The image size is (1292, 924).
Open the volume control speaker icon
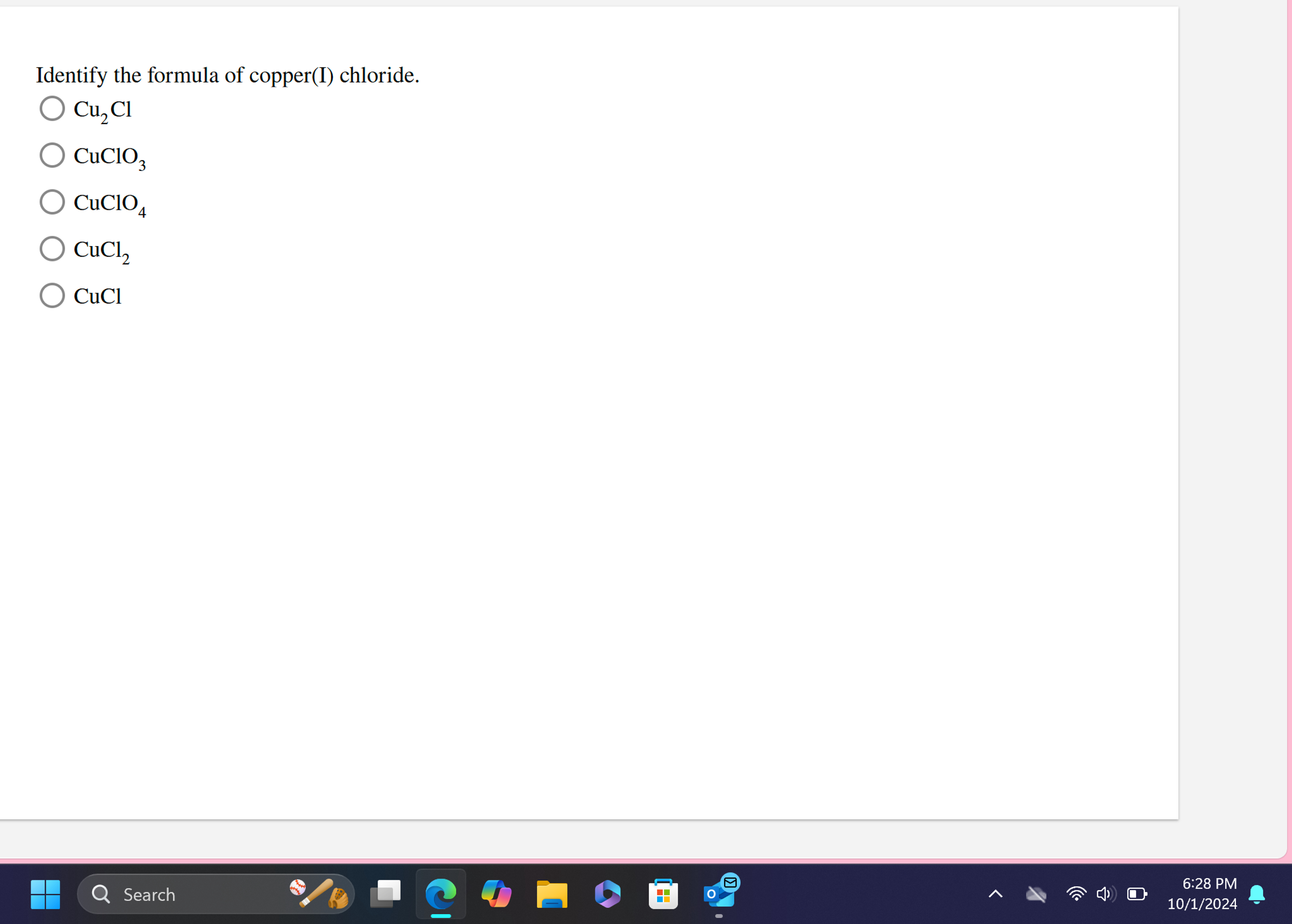pos(1106,894)
